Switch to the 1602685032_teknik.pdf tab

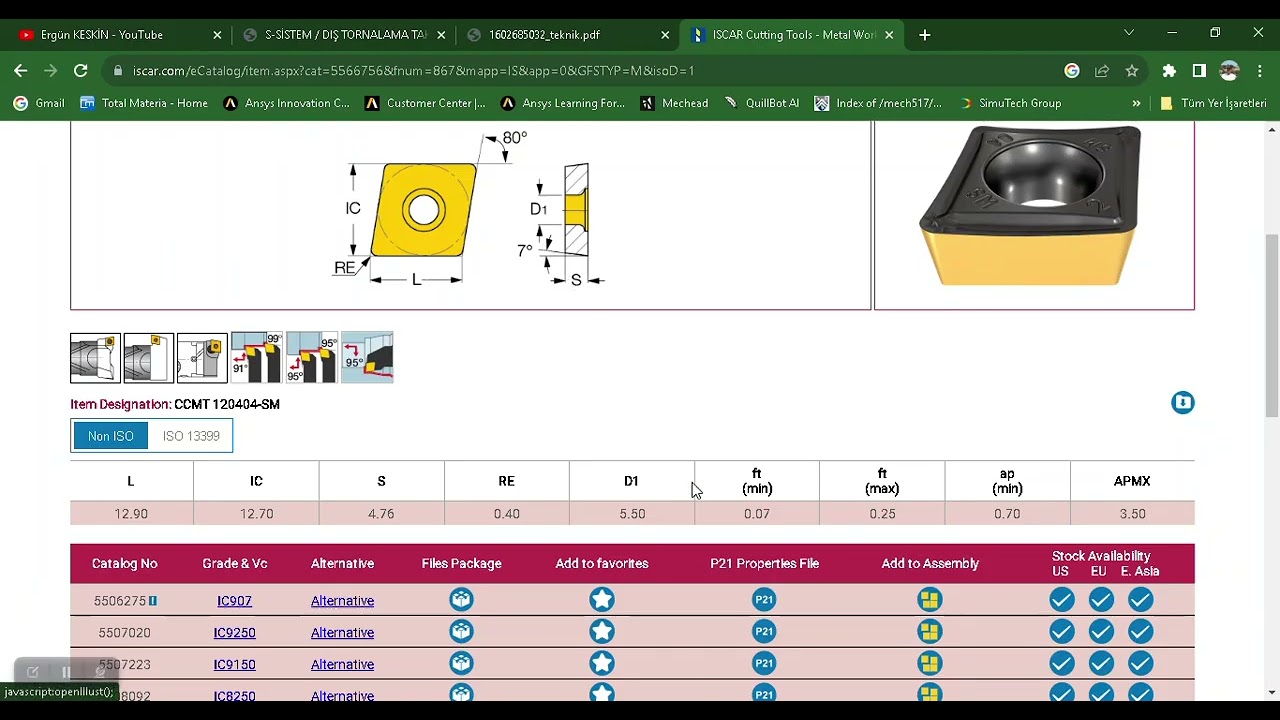click(568, 35)
